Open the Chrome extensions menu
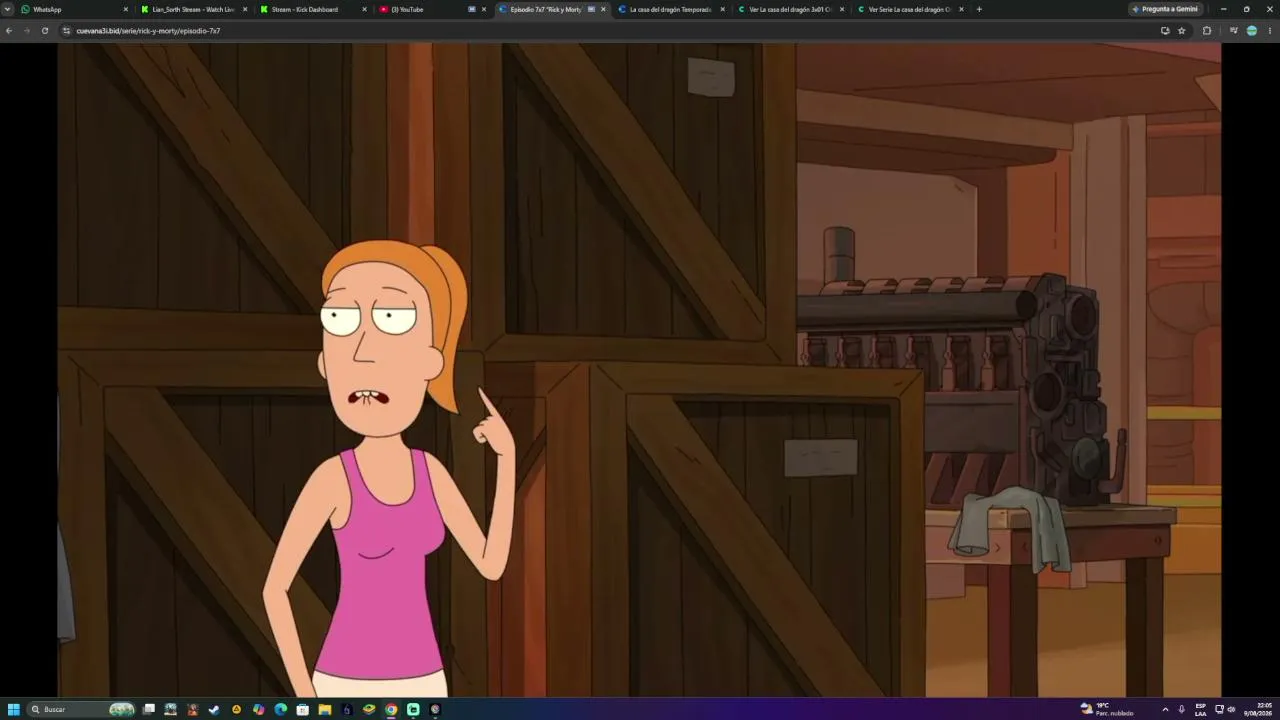Viewport: 1280px width, 720px height. click(1207, 31)
